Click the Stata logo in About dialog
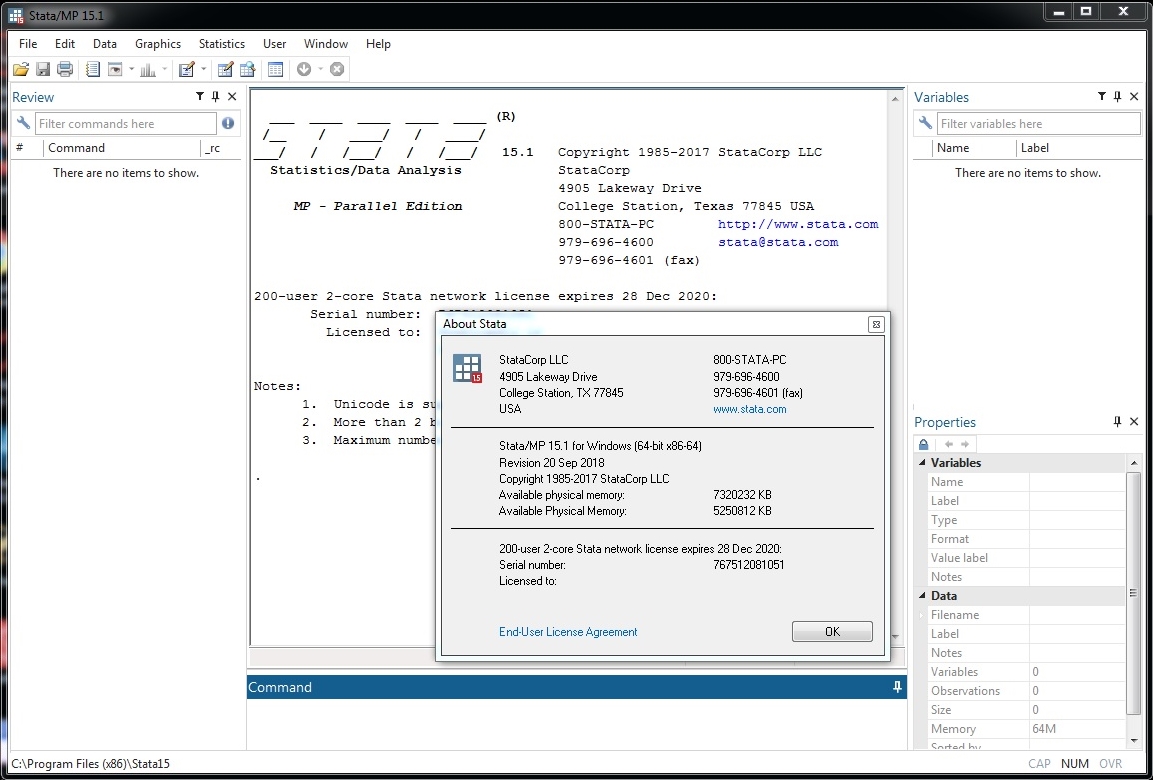This screenshot has height=780, width=1153. click(x=467, y=368)
